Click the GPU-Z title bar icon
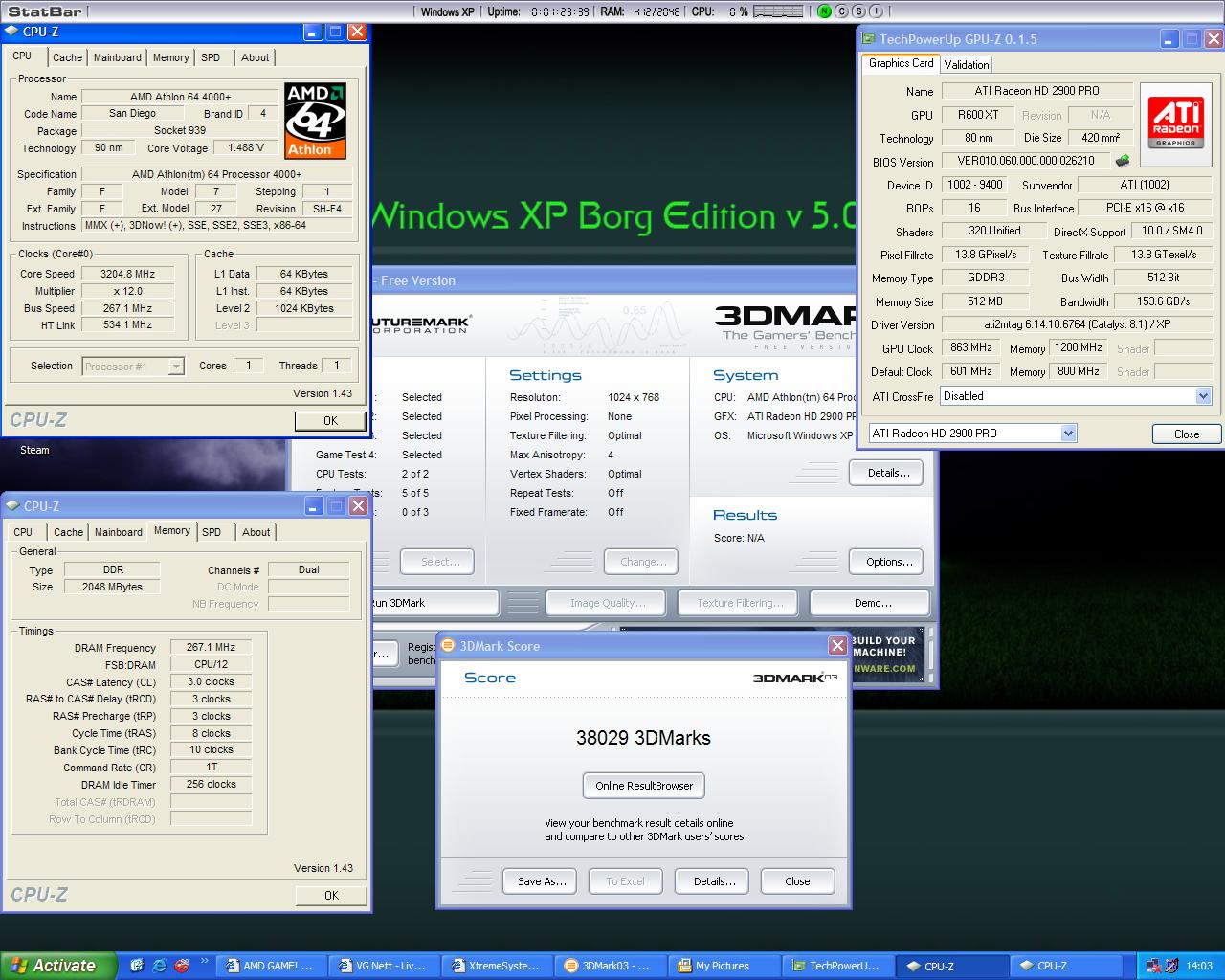Image resolution: width=1225 pixels, height=980 pixels. pos(868,39)
